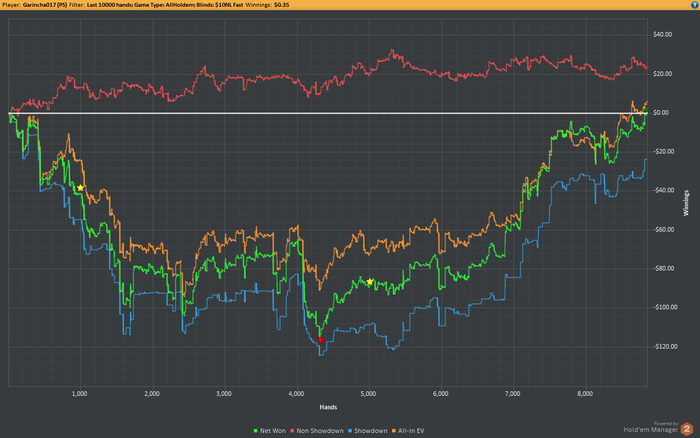Image resolution: width=700 pixels, height=438 pixels.
Task: Click the yellow star marker near hand 1,000
Action: point(80,188)
